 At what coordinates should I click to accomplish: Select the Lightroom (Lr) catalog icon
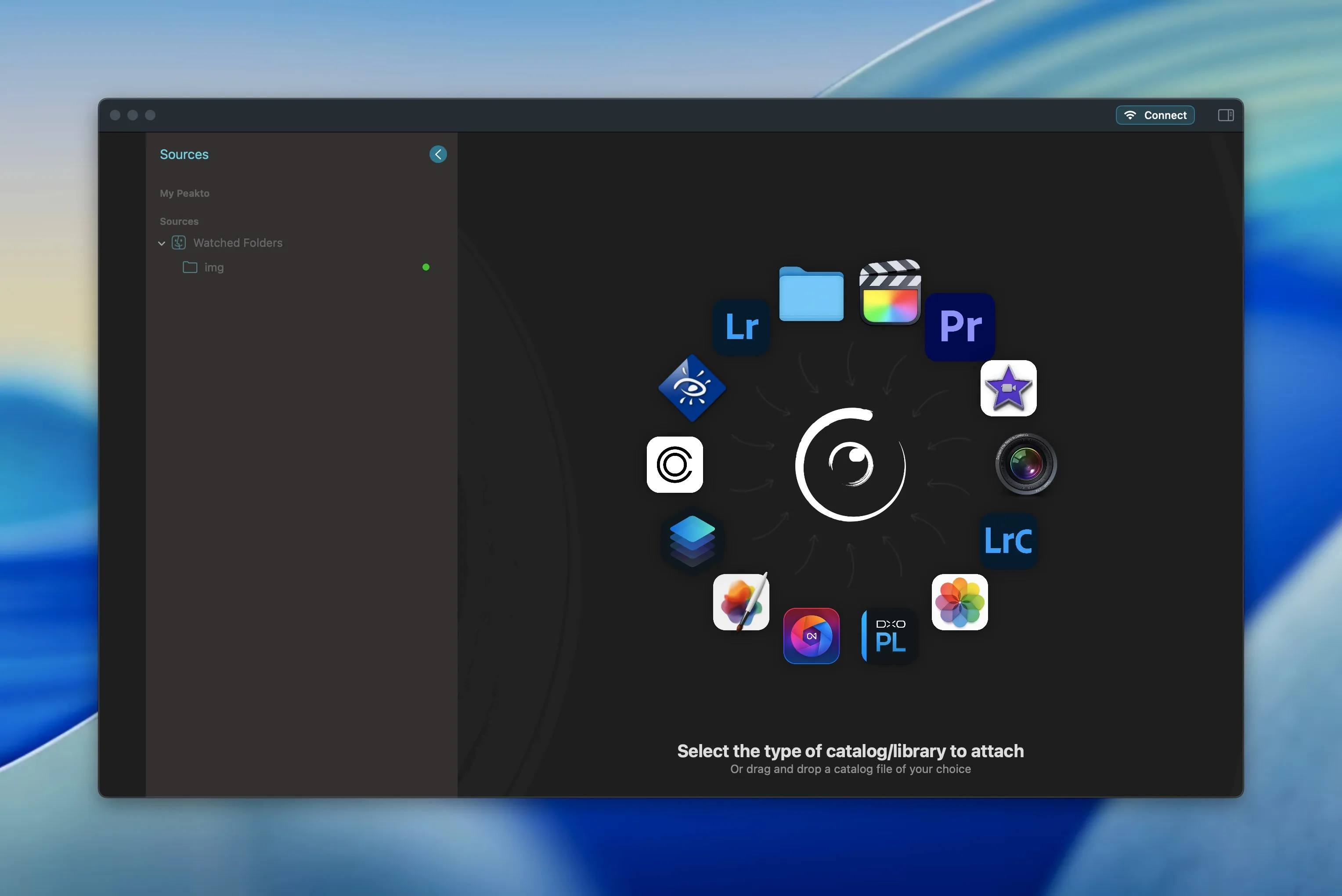pos(742,327)
